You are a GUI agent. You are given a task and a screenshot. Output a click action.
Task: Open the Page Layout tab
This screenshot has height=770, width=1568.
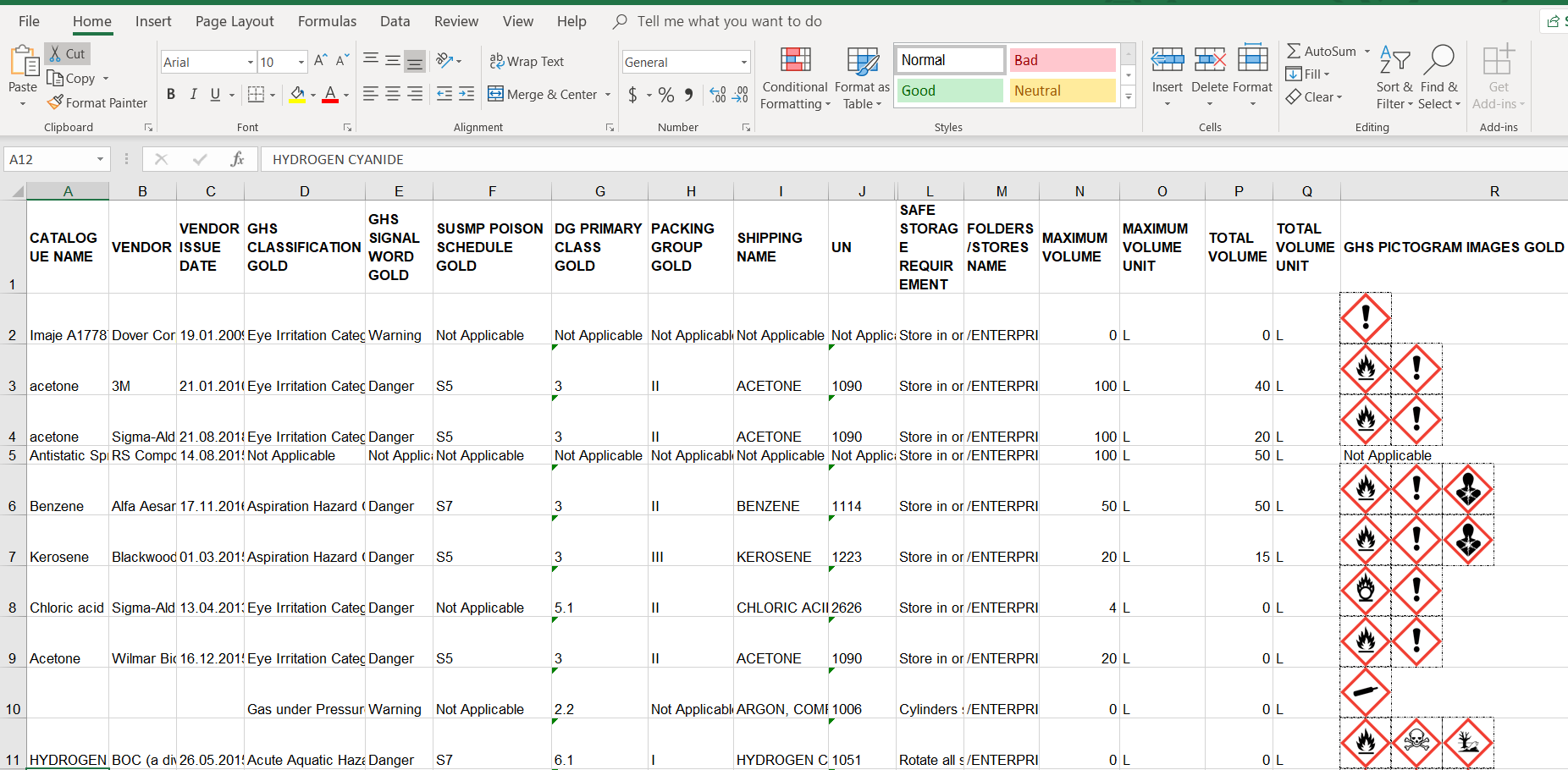pyautogui.click(x=234, y=21)
